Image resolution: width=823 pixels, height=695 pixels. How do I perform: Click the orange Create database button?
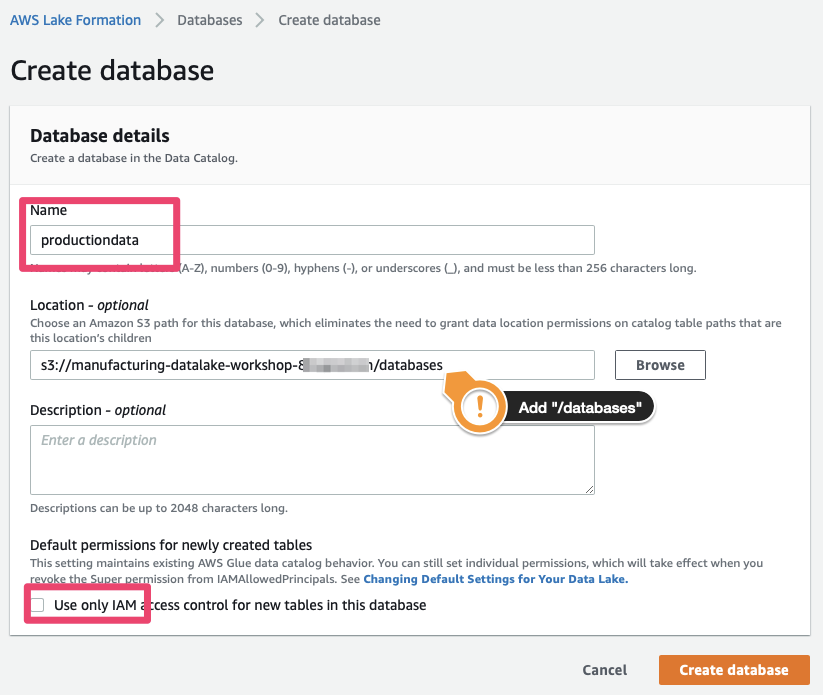point(733,670)
